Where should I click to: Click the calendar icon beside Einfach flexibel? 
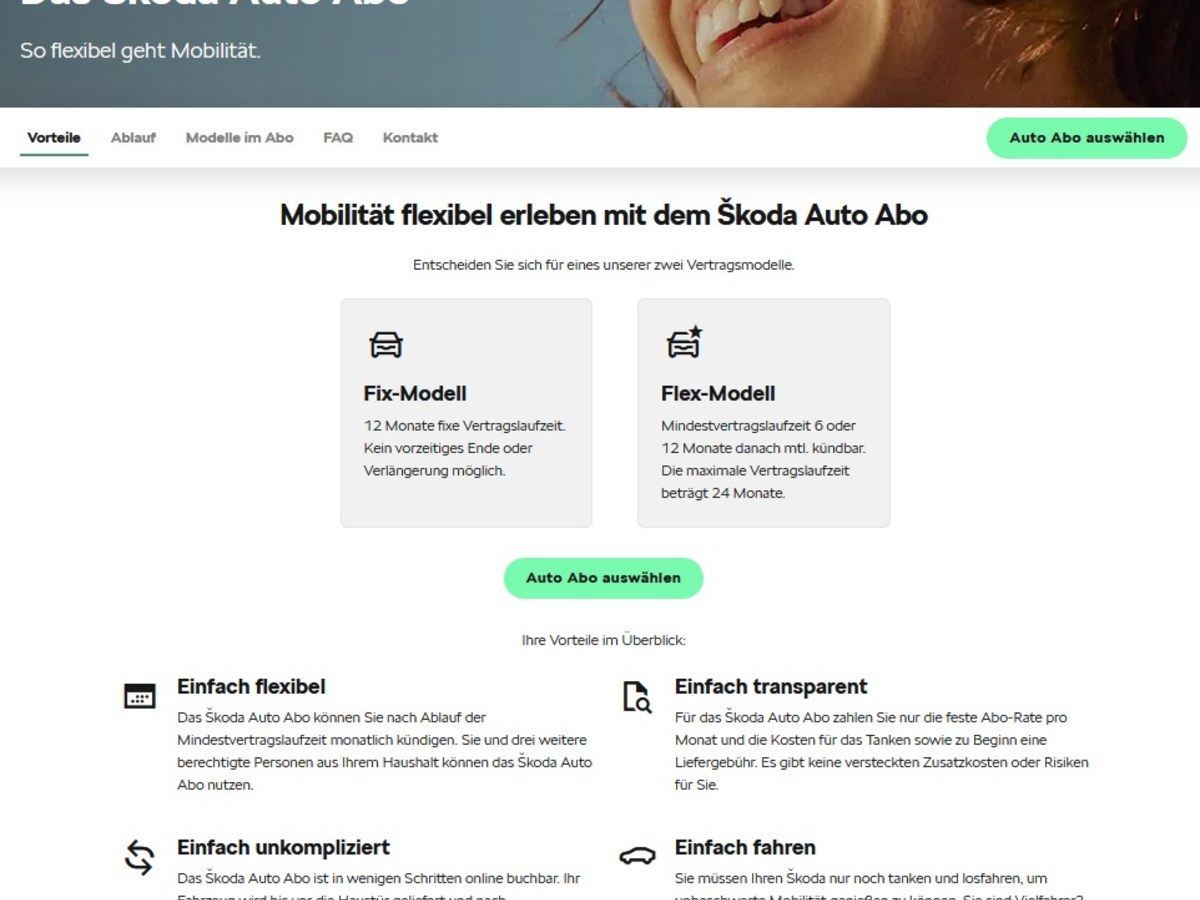[140, 696]
